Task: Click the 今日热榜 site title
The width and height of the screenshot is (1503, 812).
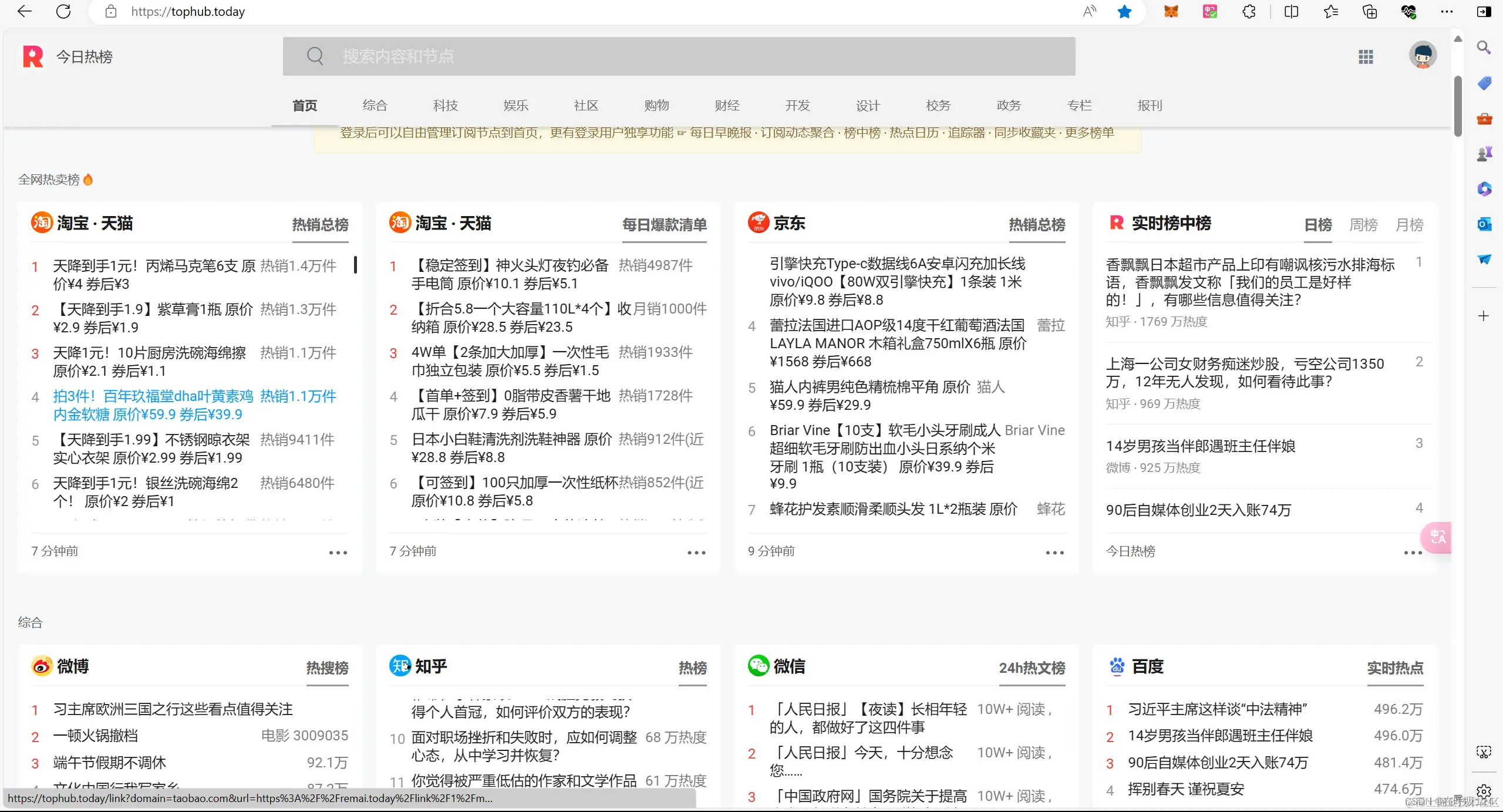Action: tap(85, 56)
